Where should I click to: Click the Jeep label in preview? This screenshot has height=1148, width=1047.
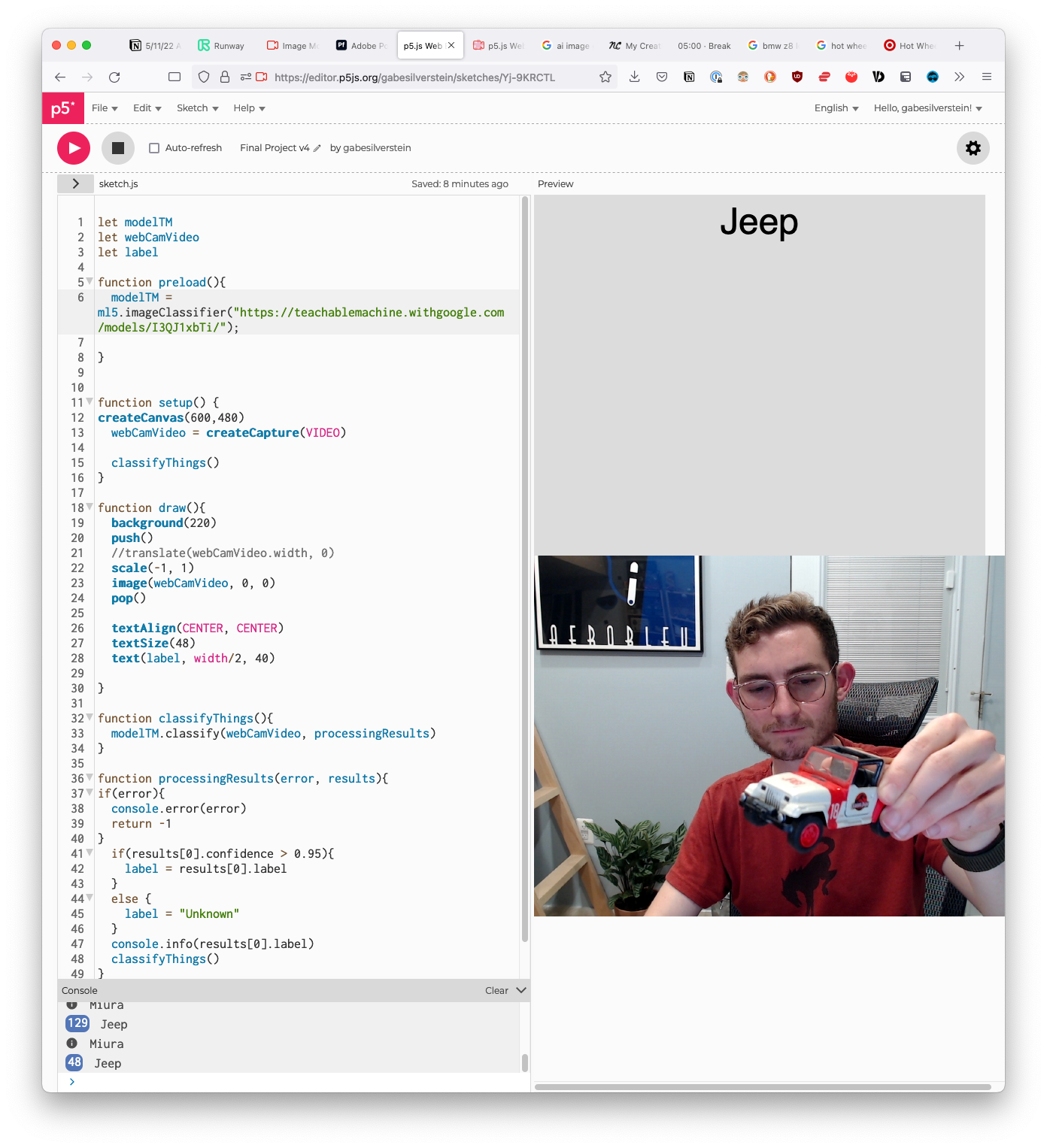coord(759,222)
